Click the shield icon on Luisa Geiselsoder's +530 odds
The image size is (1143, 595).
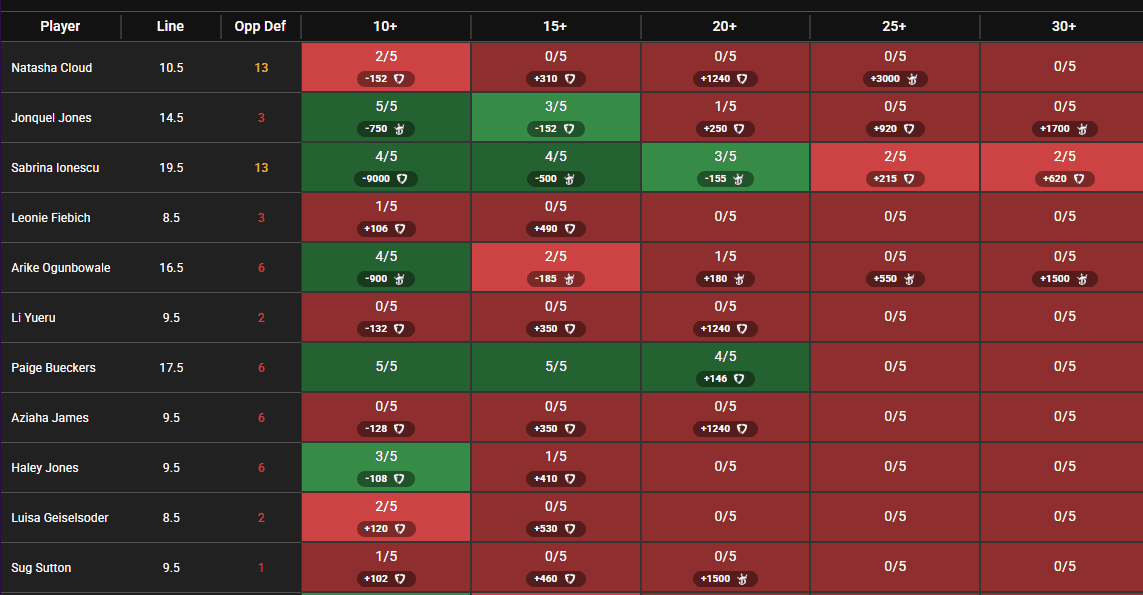click(x=569, y=528)
